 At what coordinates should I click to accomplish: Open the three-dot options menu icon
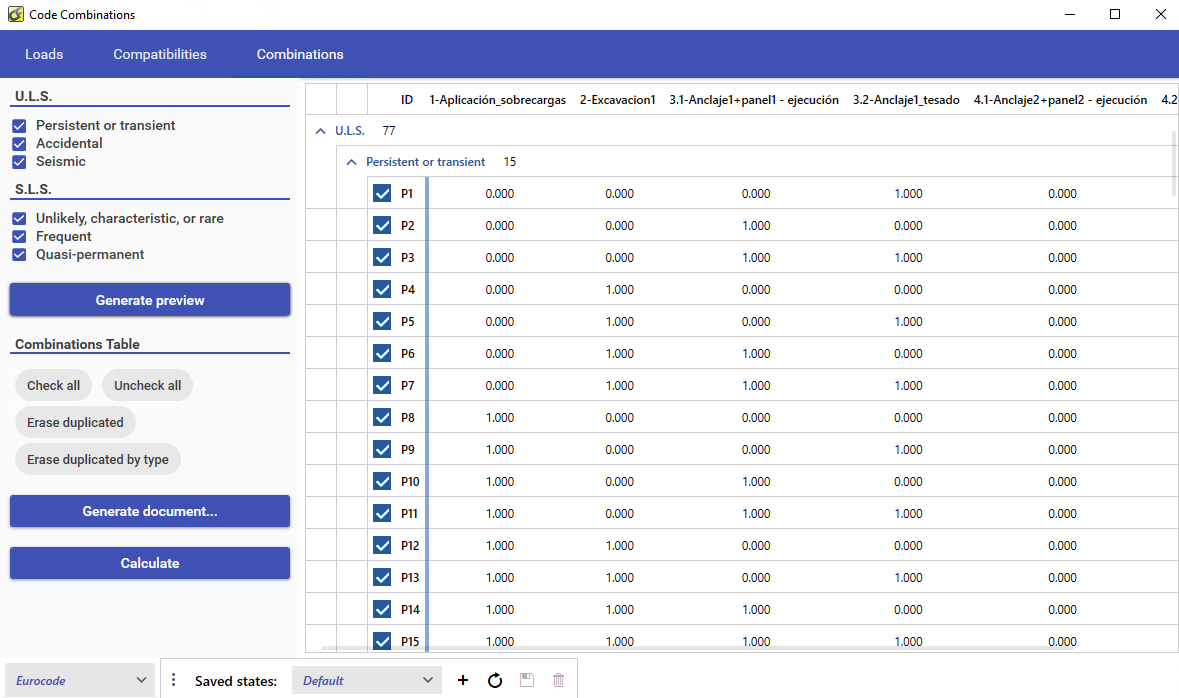click(x=173, y=680)
